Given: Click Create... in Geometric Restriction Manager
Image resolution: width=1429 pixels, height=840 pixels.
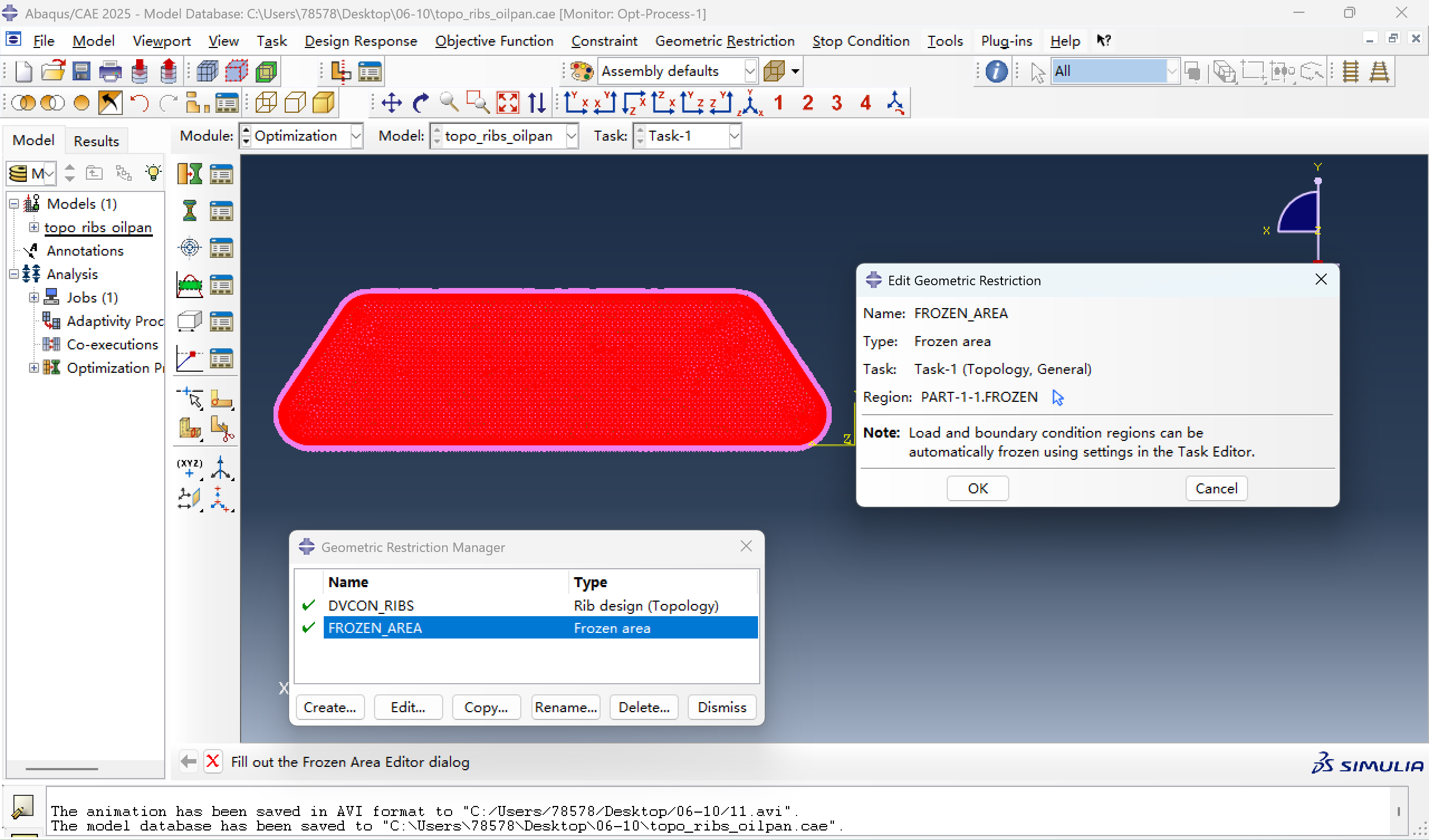Looking at the screenshot, I should (330, 707).
